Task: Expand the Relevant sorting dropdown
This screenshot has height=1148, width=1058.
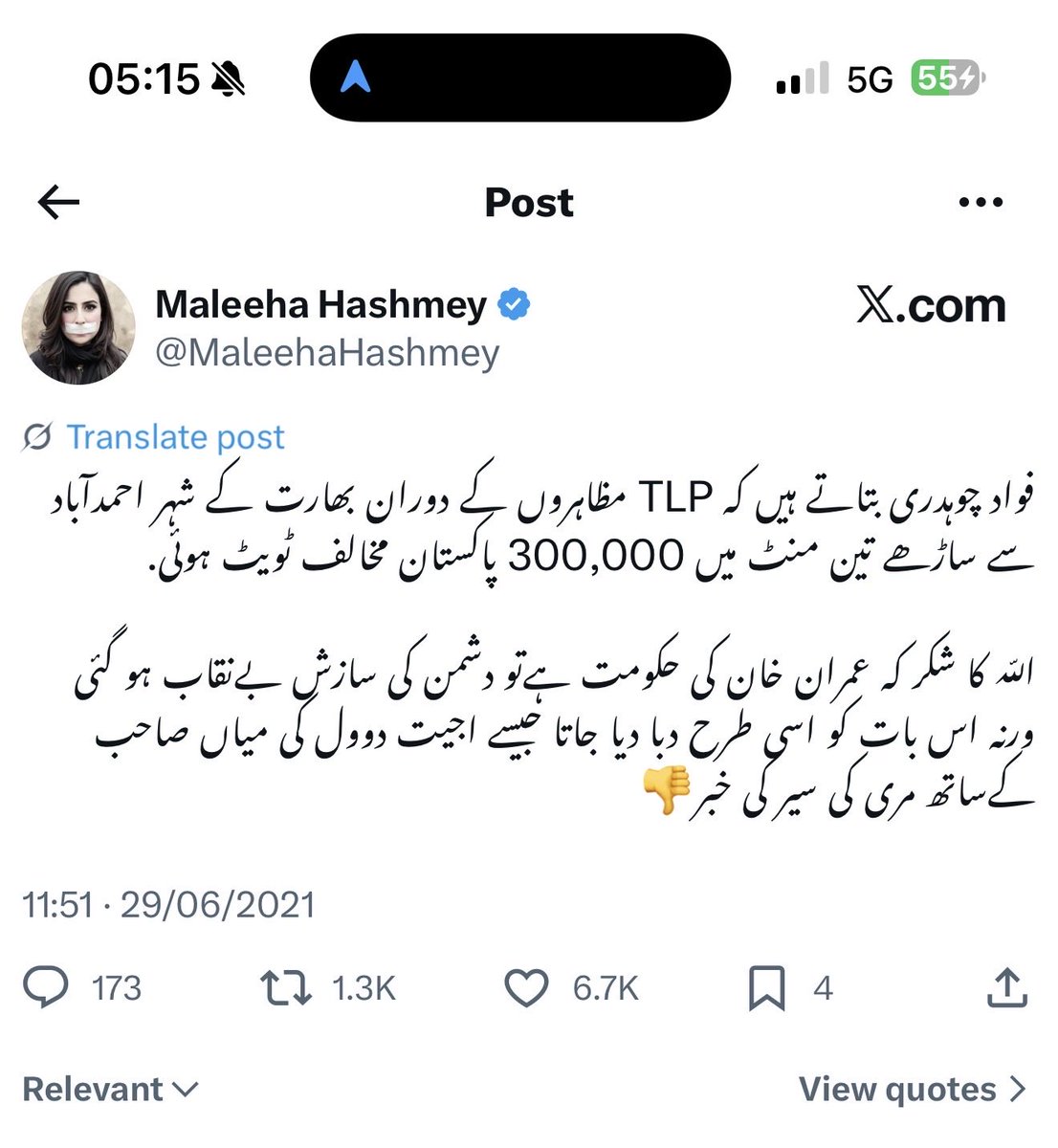Action: [110, 1089]
